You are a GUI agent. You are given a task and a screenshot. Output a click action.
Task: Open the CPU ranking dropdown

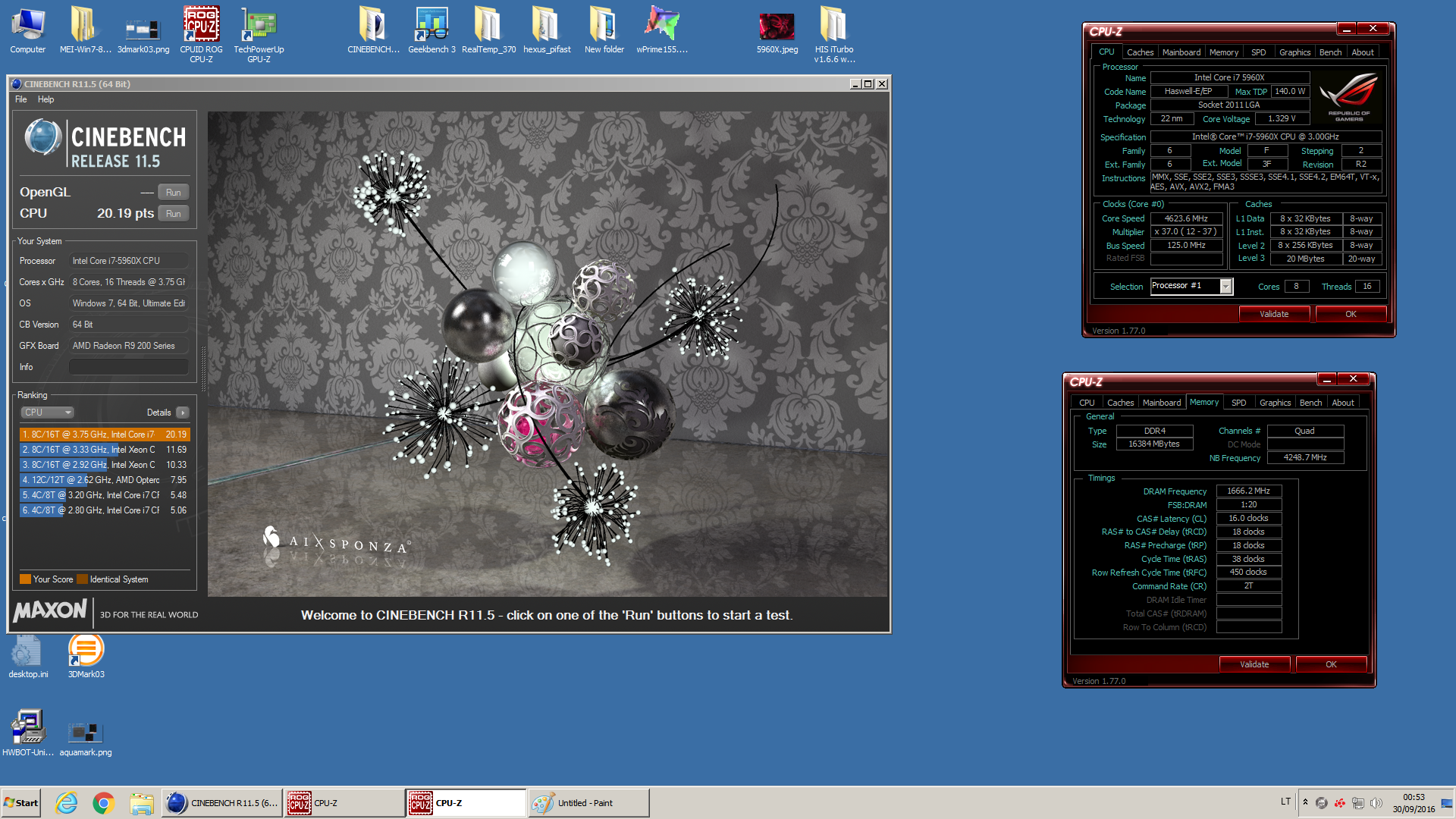point(46,413)
